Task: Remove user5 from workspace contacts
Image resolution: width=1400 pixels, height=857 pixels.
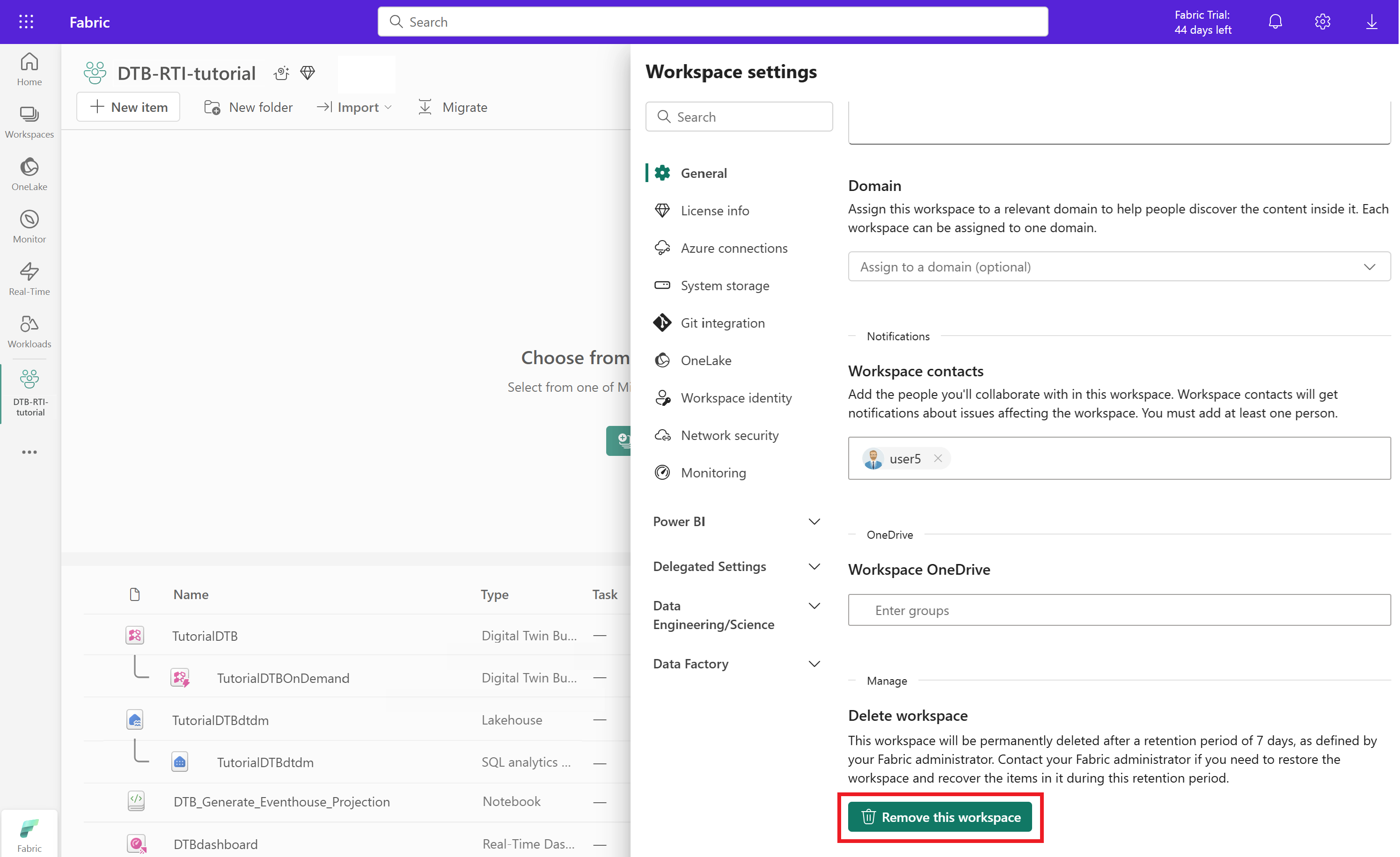Action: coord(938,458)
